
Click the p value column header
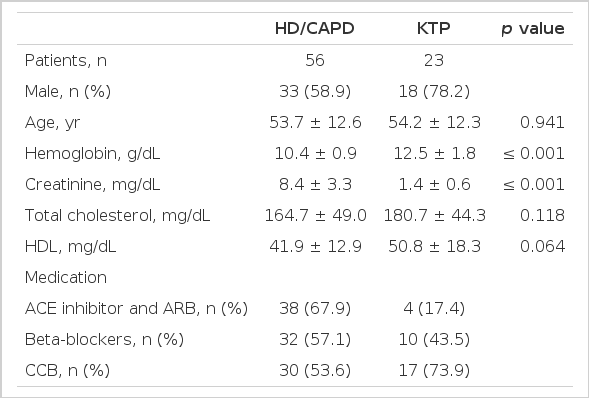[x=533, y=29]
